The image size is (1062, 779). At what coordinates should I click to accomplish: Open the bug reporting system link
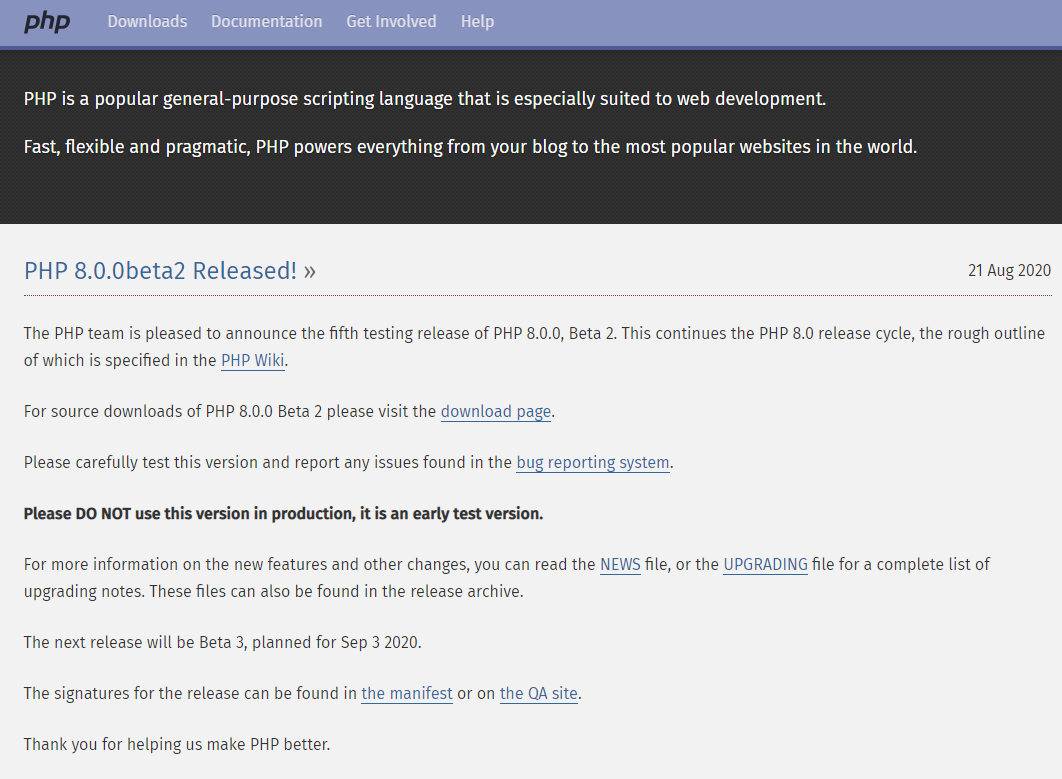coord(593,463)
